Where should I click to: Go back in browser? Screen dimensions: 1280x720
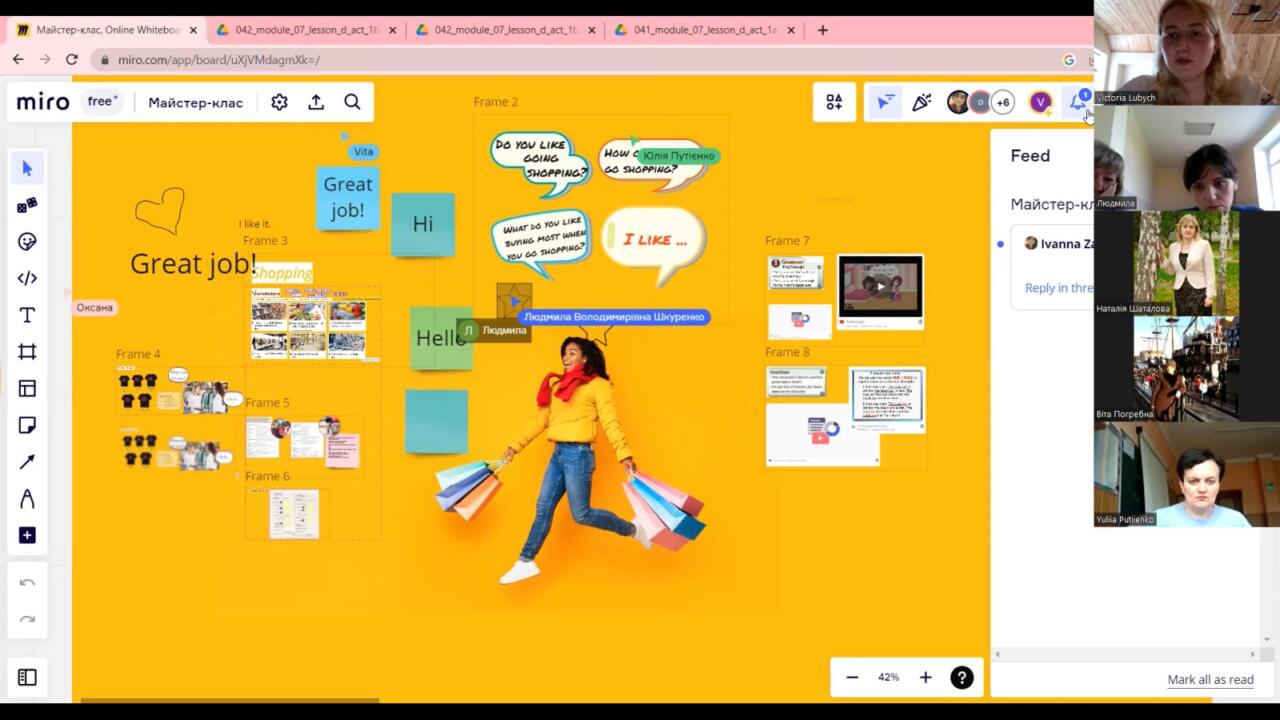click(18, 59)
